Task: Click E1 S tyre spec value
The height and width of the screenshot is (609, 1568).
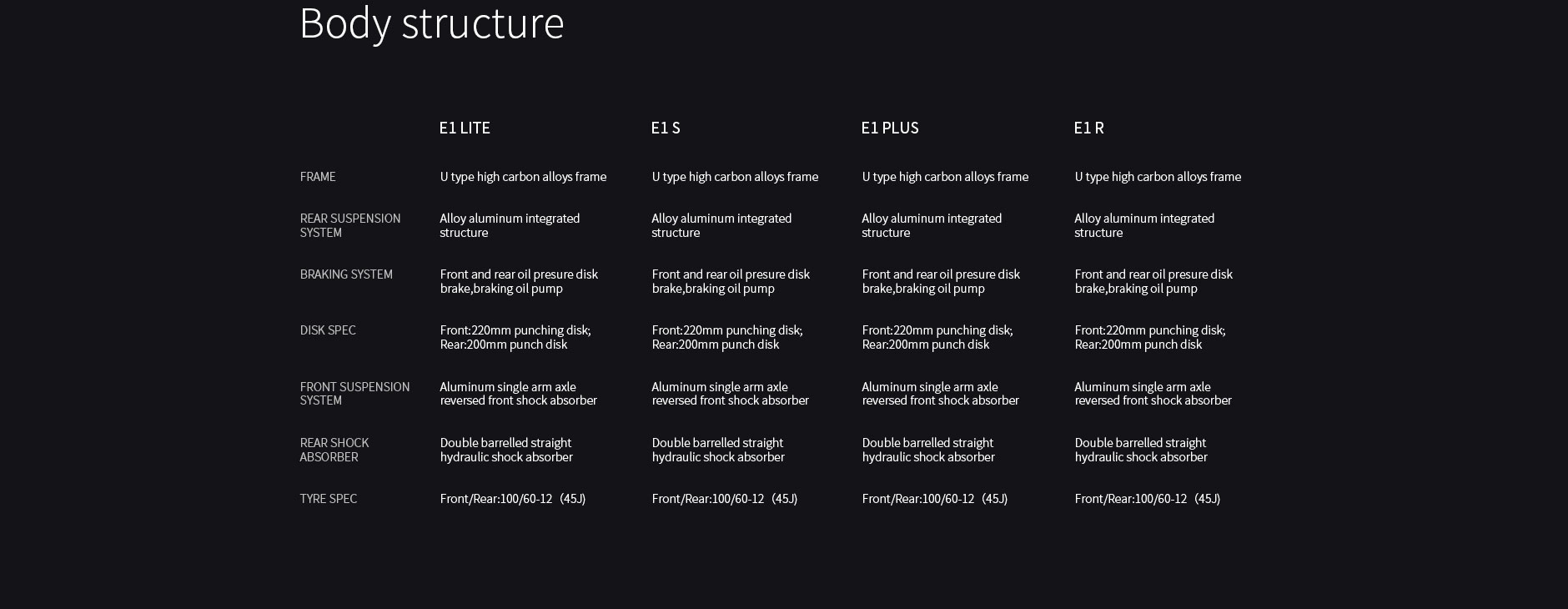Action: point(724,499)
